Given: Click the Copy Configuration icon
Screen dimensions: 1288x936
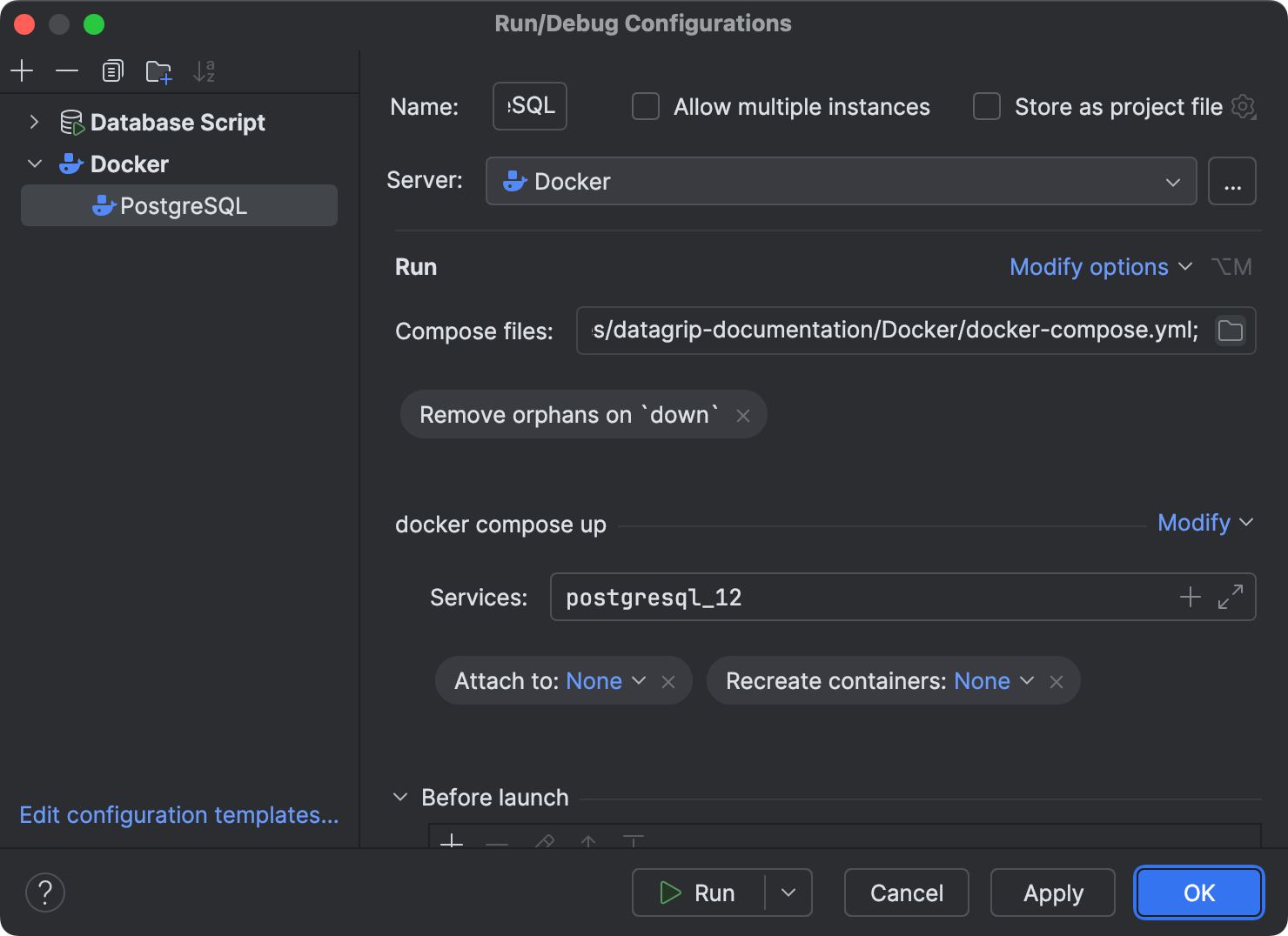Looking at the screenshot, I should (x=112, y=71).
